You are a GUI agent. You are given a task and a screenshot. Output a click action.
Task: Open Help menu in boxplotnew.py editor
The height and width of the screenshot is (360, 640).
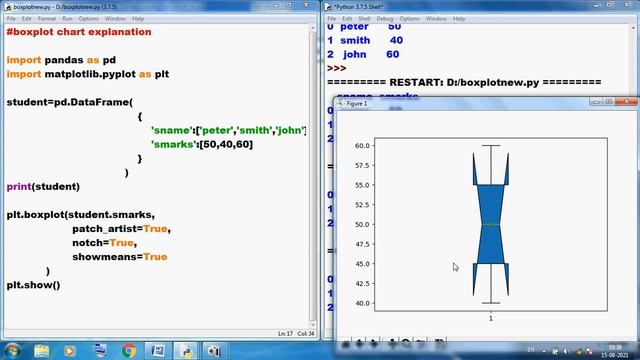[x=138, y=19]
